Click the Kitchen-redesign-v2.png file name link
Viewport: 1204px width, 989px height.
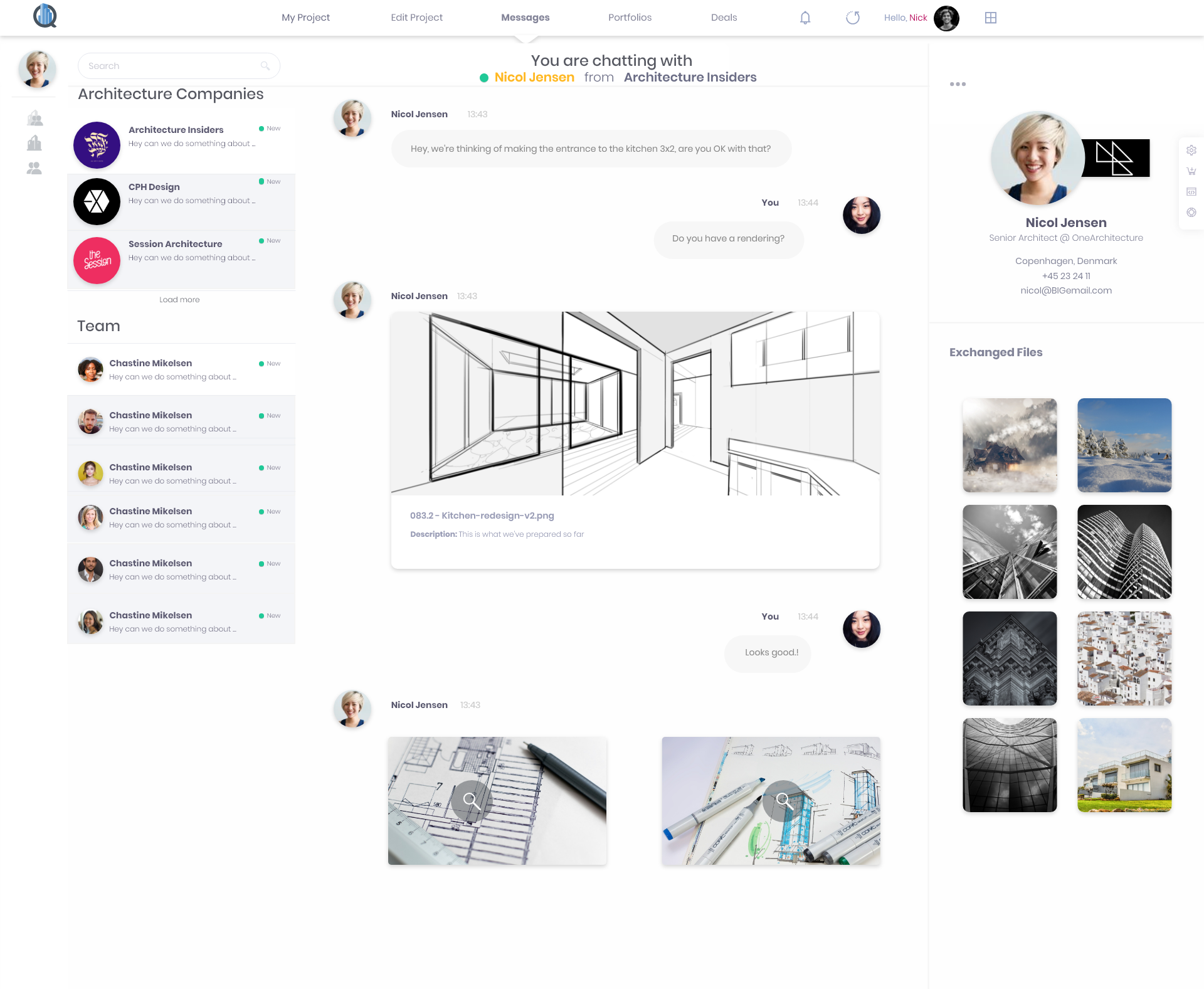pyautogui.click(x=482, y=516)
